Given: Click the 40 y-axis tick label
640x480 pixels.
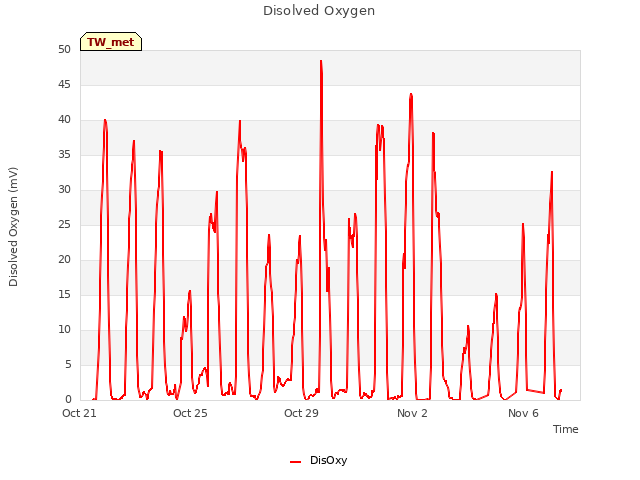Looking at the screenshot, I should pos(64,120).
